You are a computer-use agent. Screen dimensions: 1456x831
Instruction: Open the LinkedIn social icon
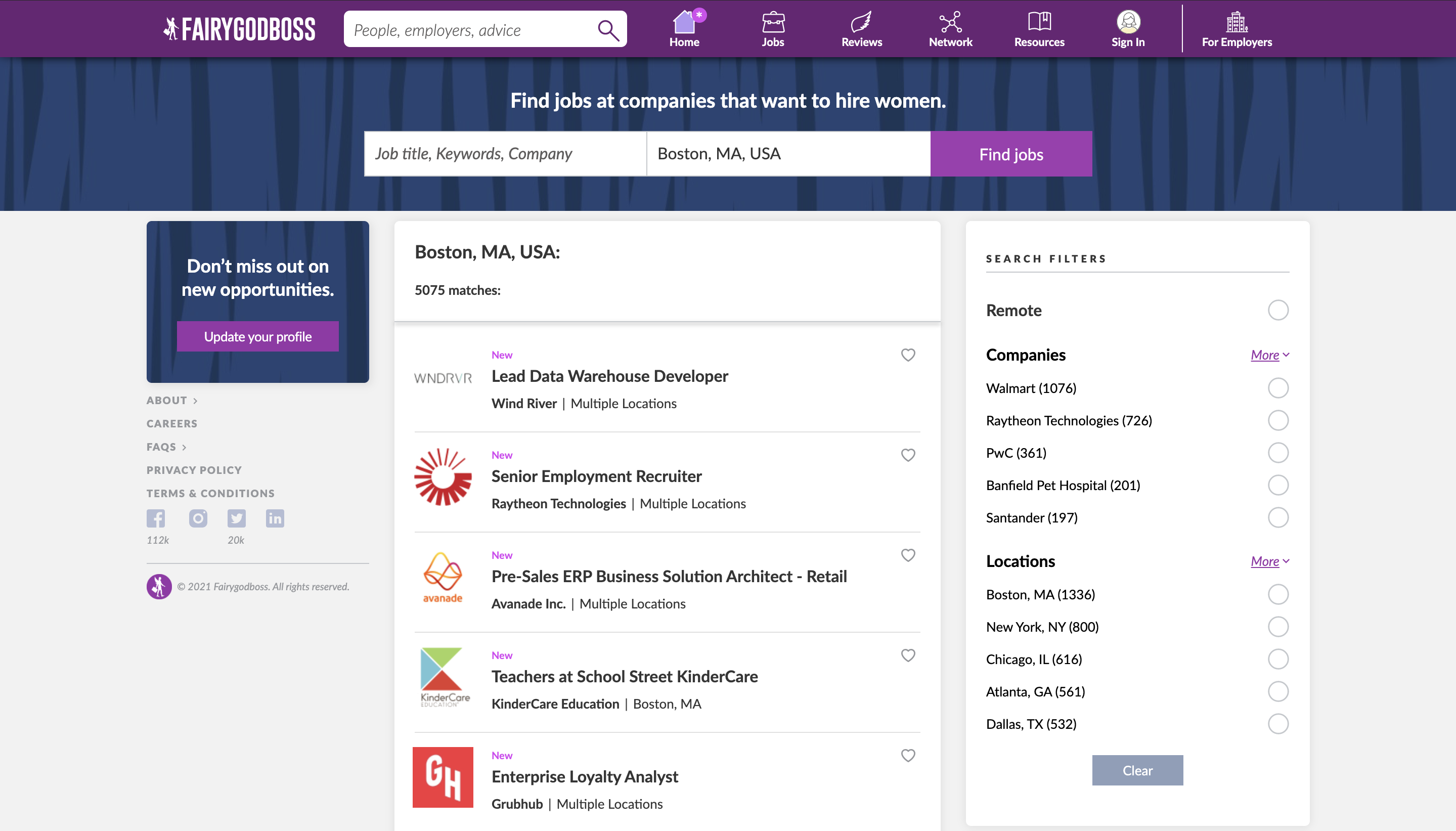click(275, 518)
